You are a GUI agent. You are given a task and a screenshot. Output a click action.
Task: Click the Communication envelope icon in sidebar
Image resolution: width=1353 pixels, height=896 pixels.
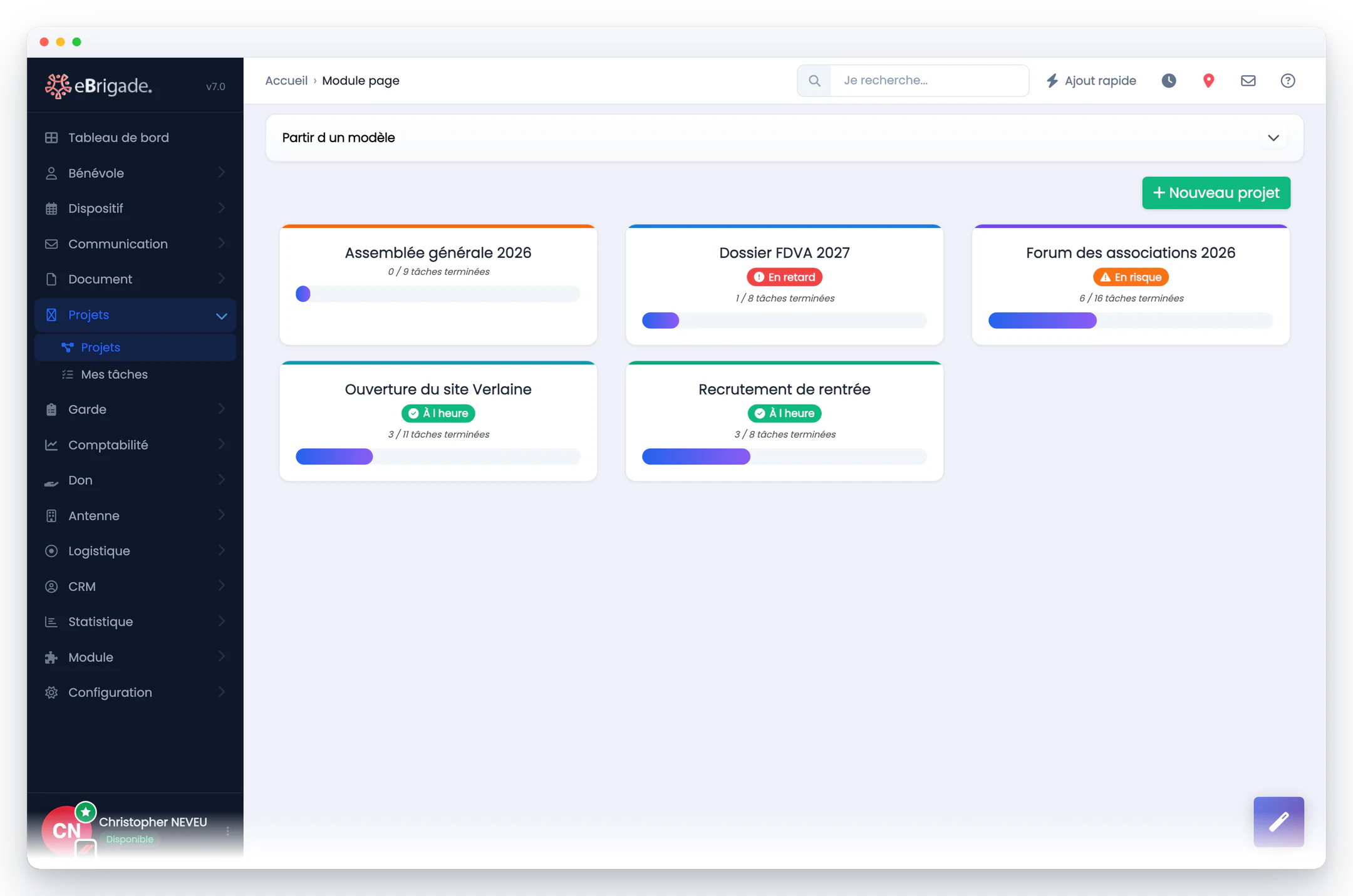[51, 244]
